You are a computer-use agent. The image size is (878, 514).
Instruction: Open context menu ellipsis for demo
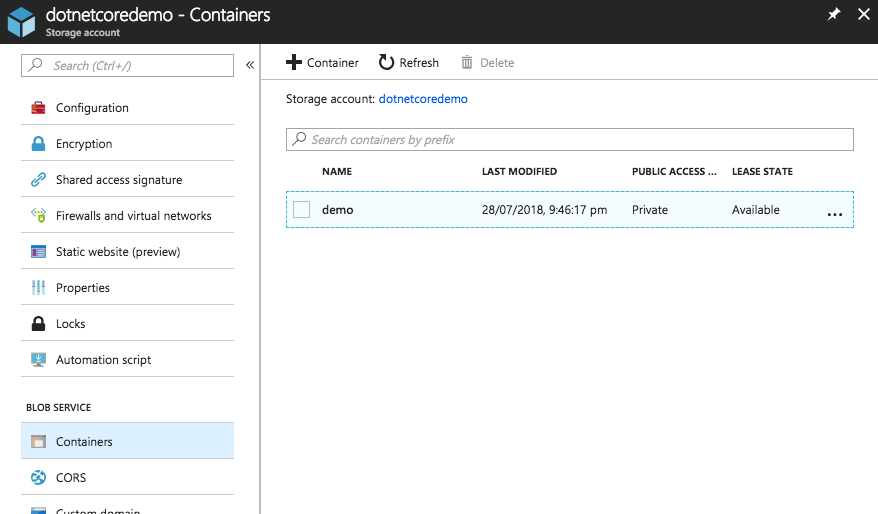click(x=834, y=214)
